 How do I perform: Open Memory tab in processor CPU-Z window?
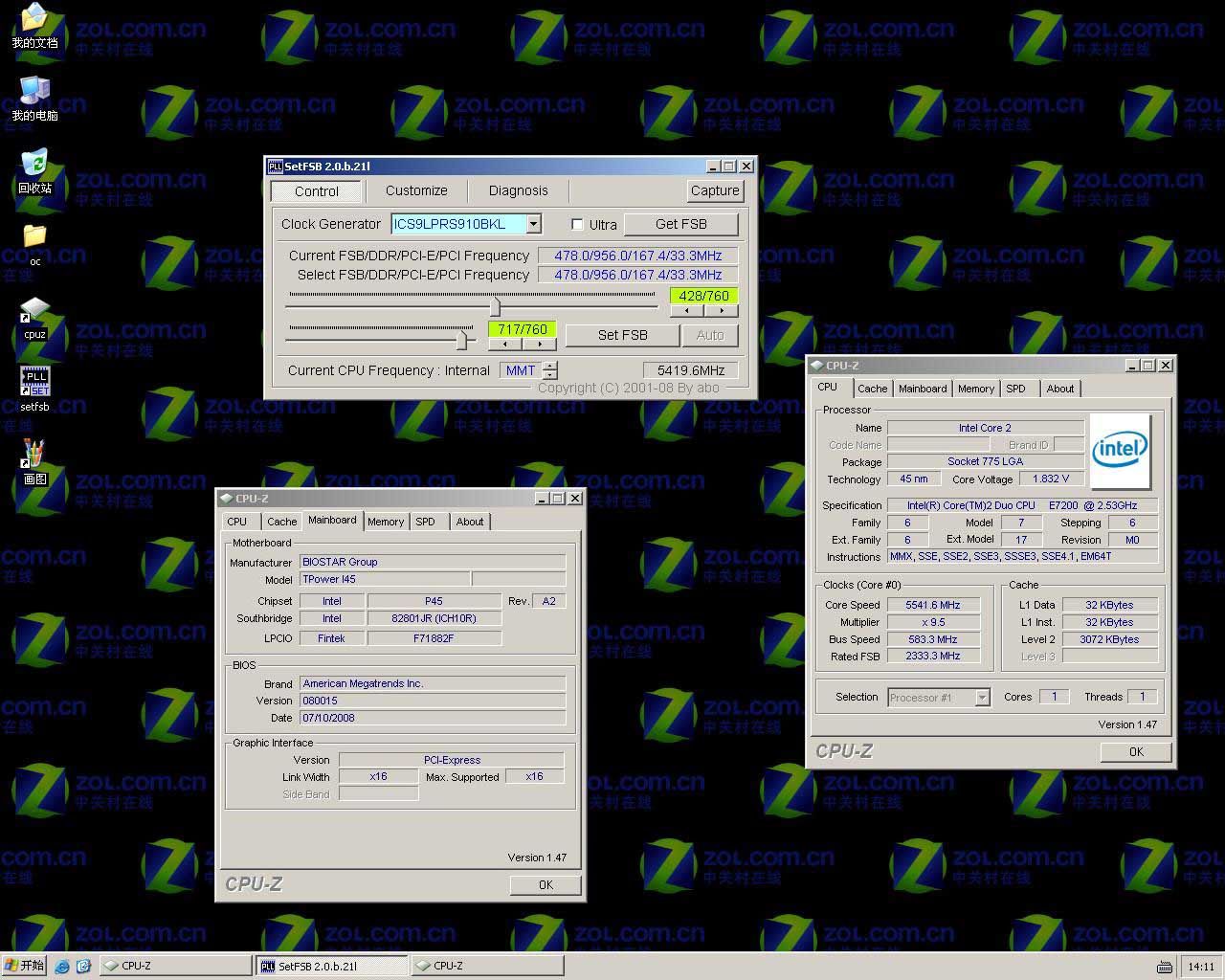pyautogui.click(x=976, y=389)
